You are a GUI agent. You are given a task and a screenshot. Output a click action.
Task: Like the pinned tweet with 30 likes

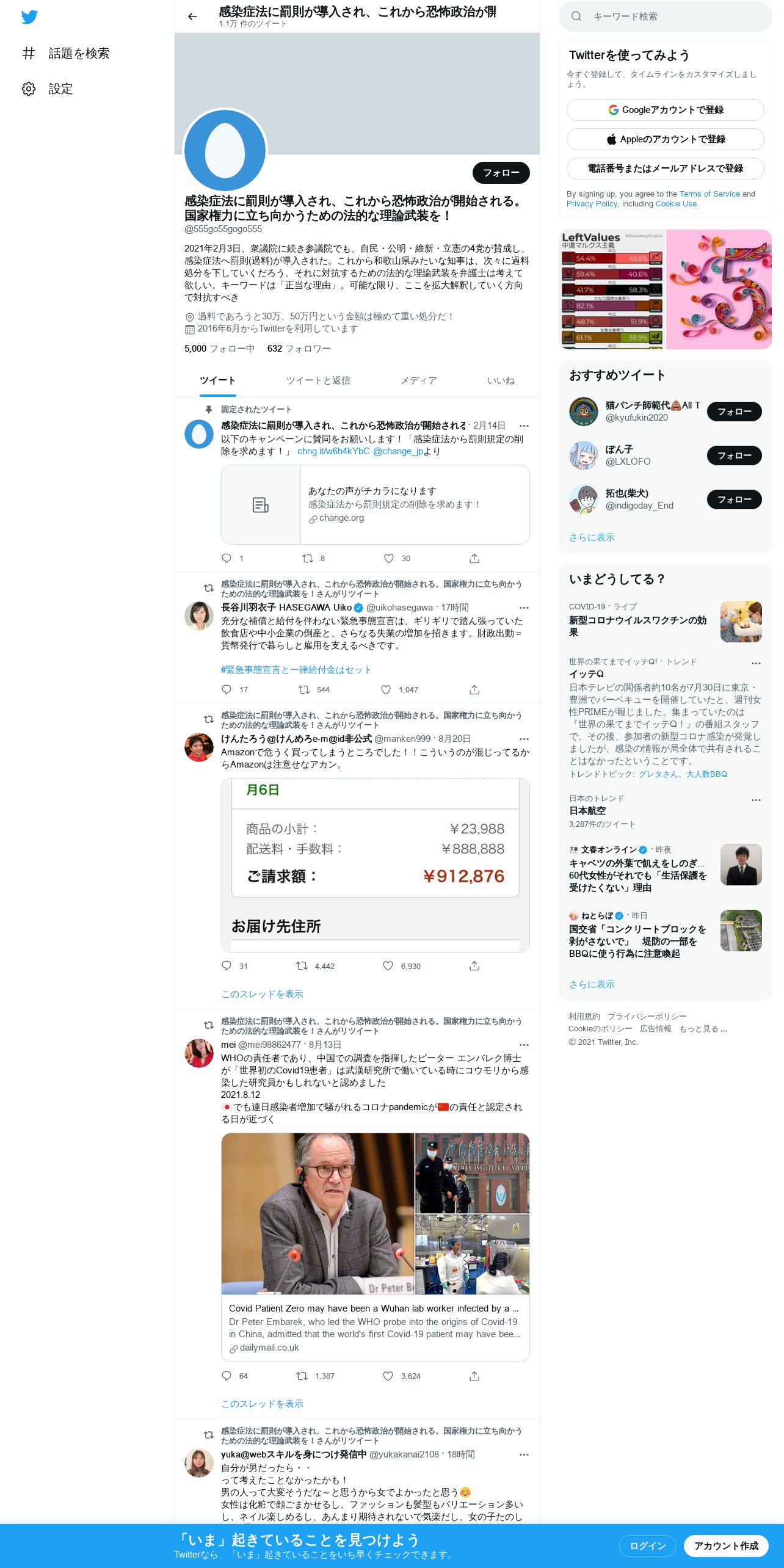tap(389, 558)
